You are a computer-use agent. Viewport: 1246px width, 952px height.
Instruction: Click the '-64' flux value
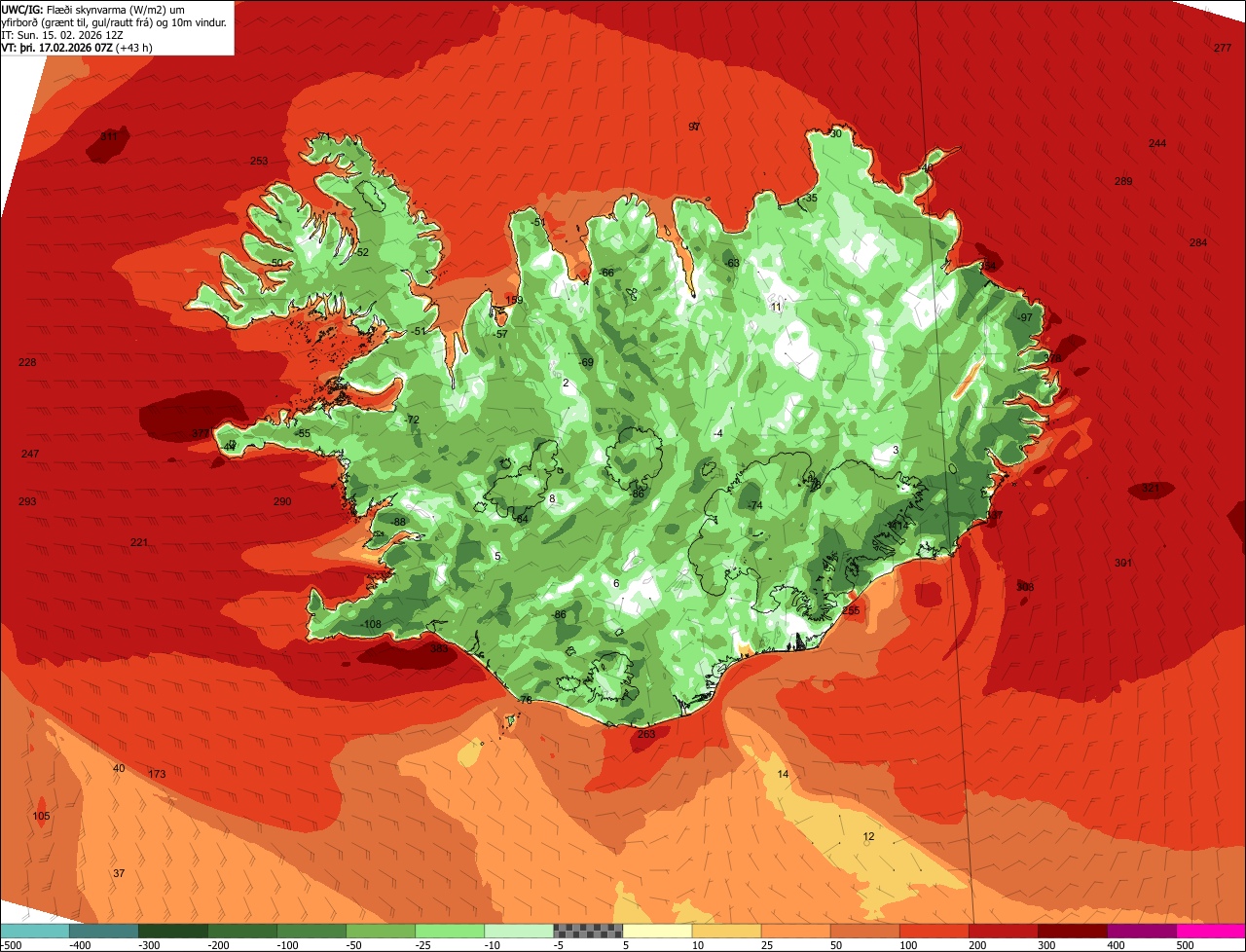point(521,519)
